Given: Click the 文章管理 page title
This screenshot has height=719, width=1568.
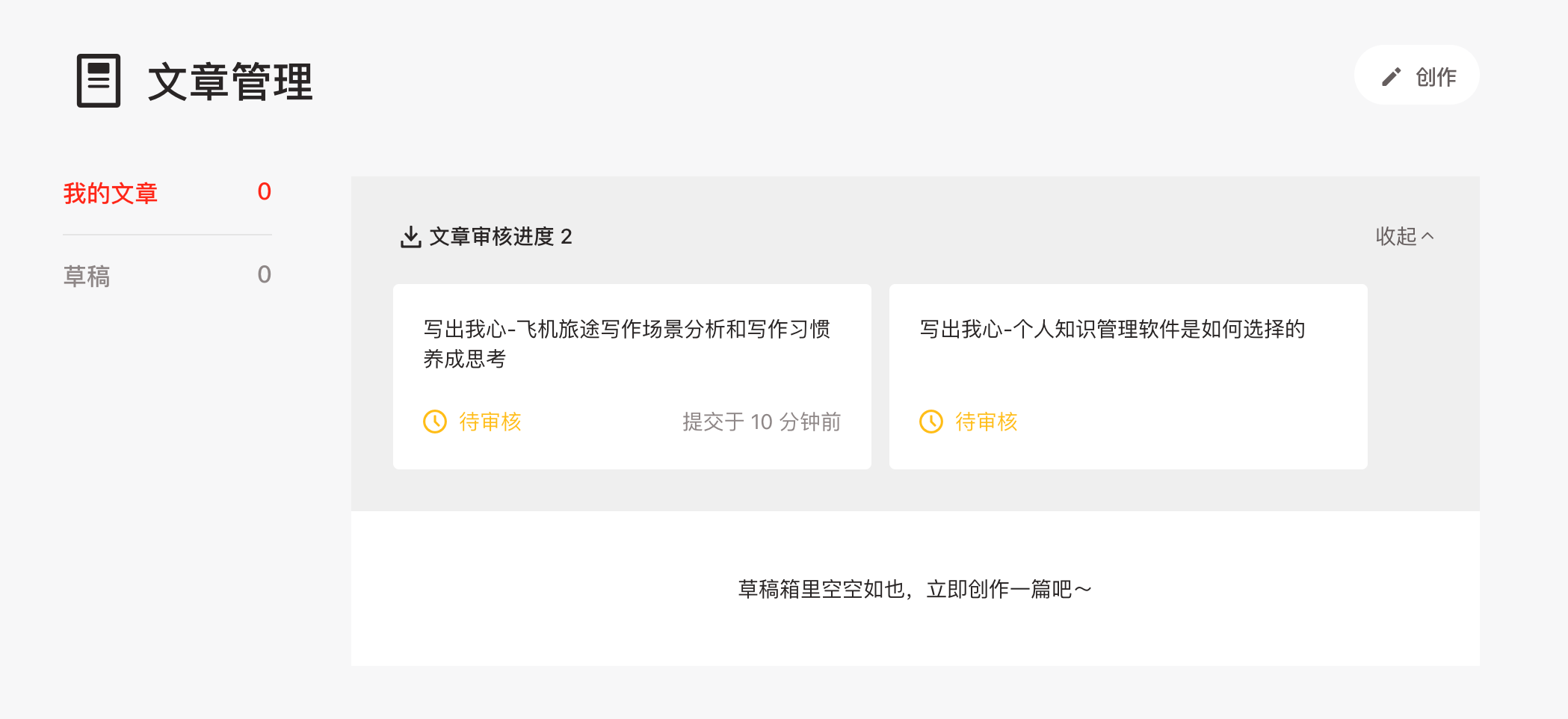Looking at the screenshot, I should pos(230,81).
